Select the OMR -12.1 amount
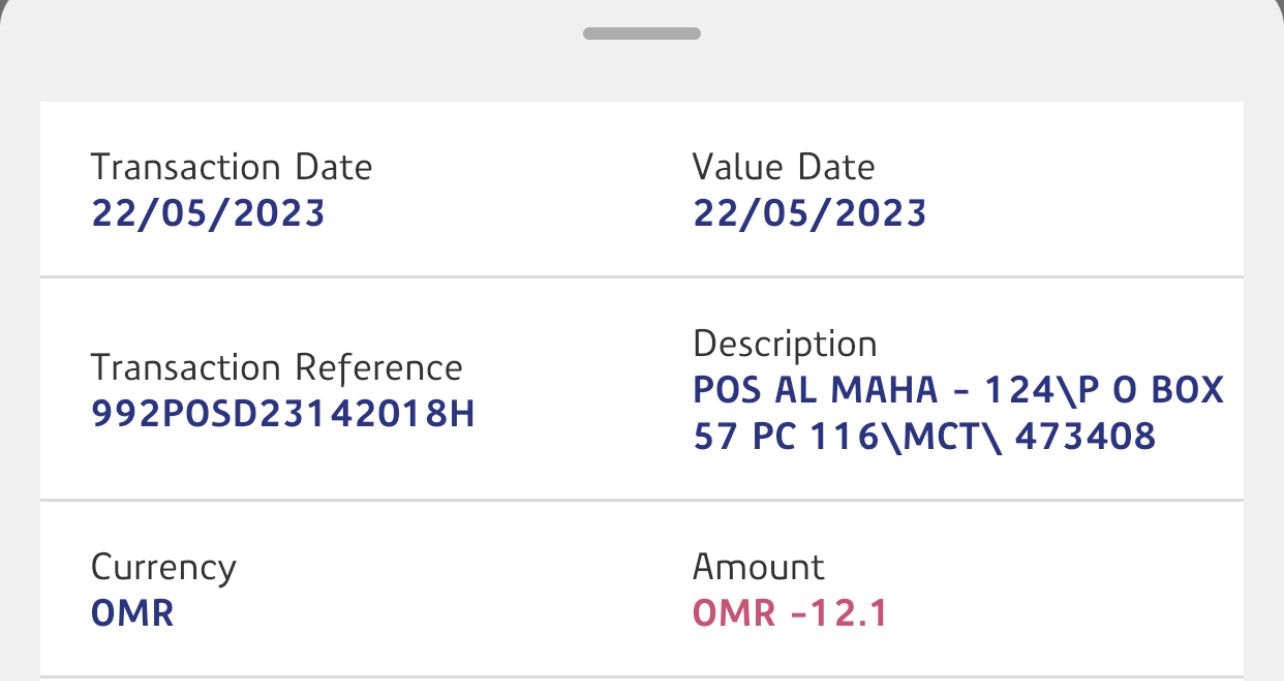The height and width of the screenshot is (681, 1284). [790, 613]
